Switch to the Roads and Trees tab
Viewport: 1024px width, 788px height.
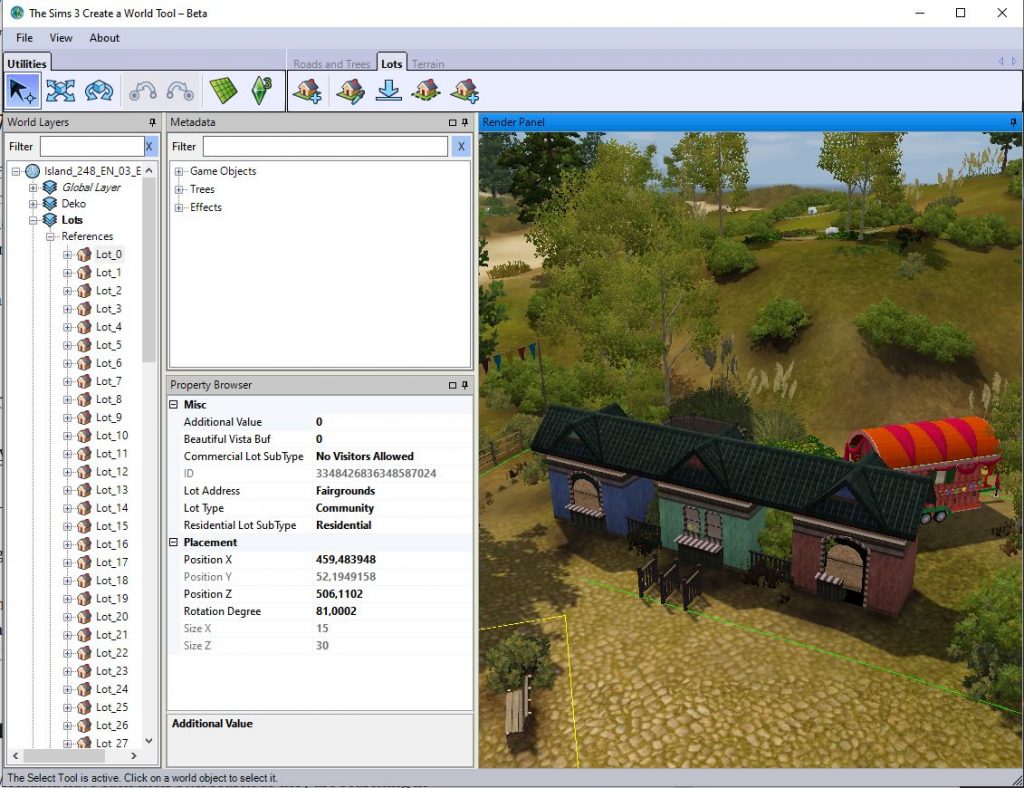pos(331,64)
